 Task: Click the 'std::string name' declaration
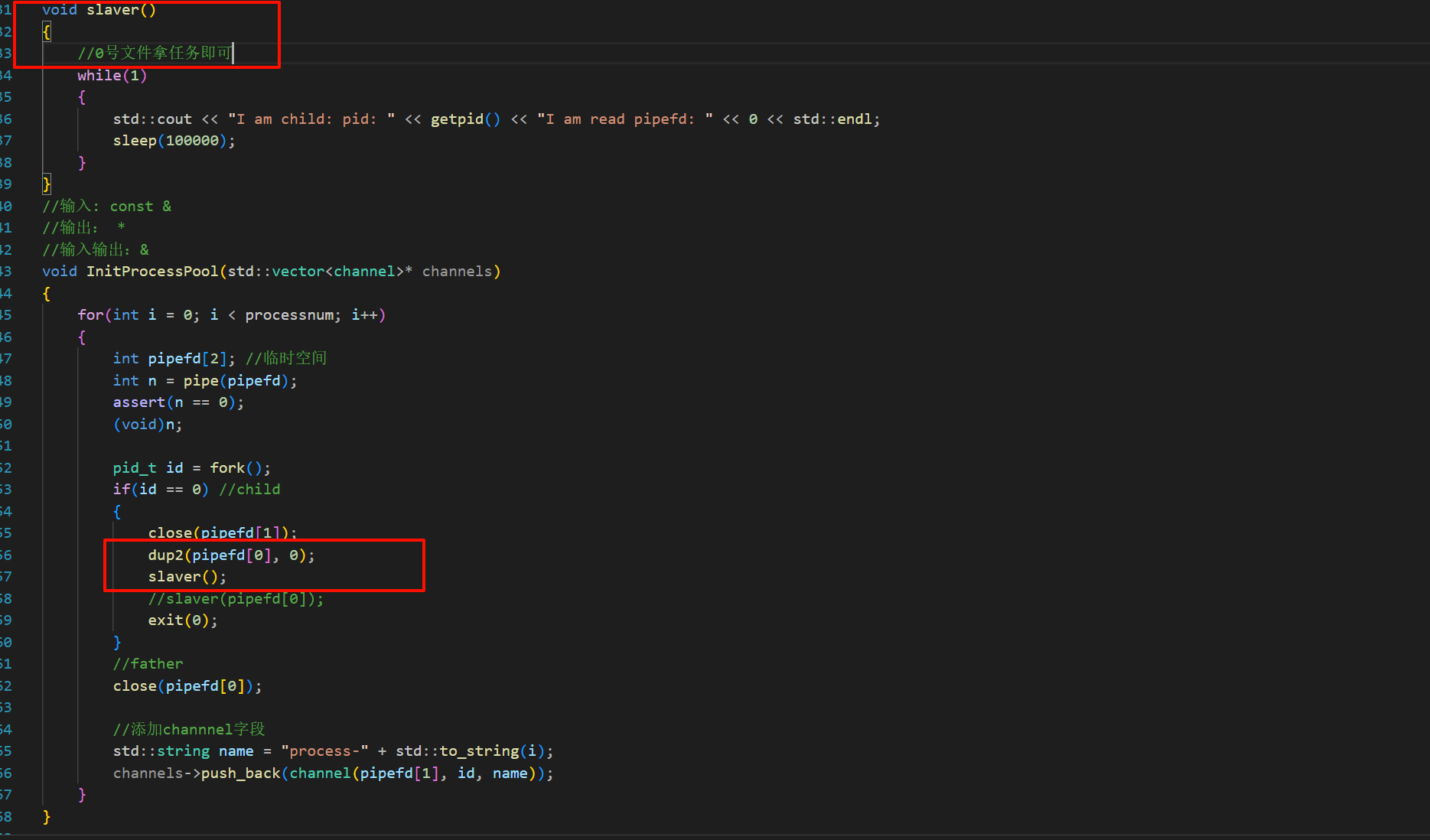coord(184,750)
